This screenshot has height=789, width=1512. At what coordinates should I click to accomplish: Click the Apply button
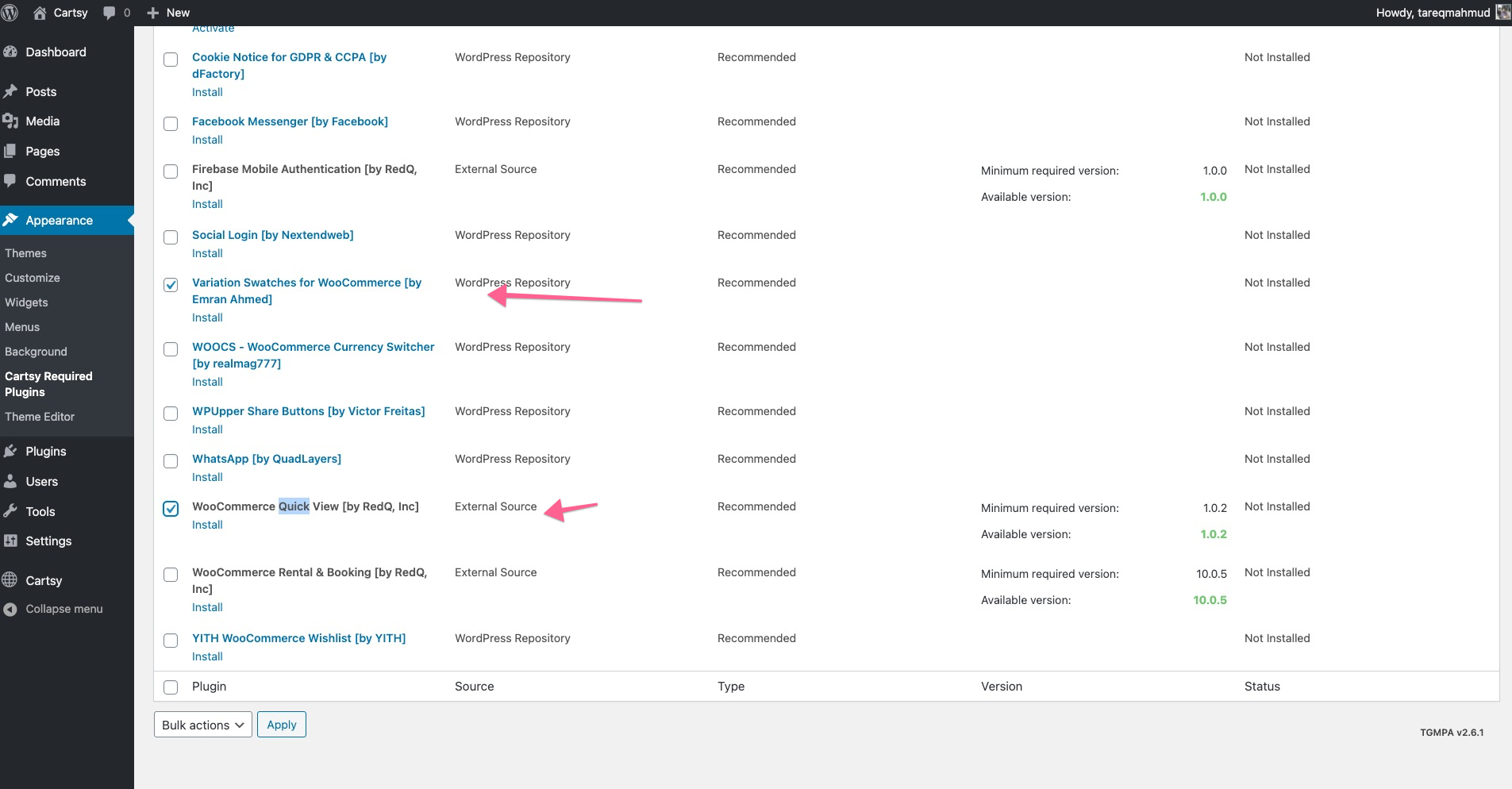(282, 725)
